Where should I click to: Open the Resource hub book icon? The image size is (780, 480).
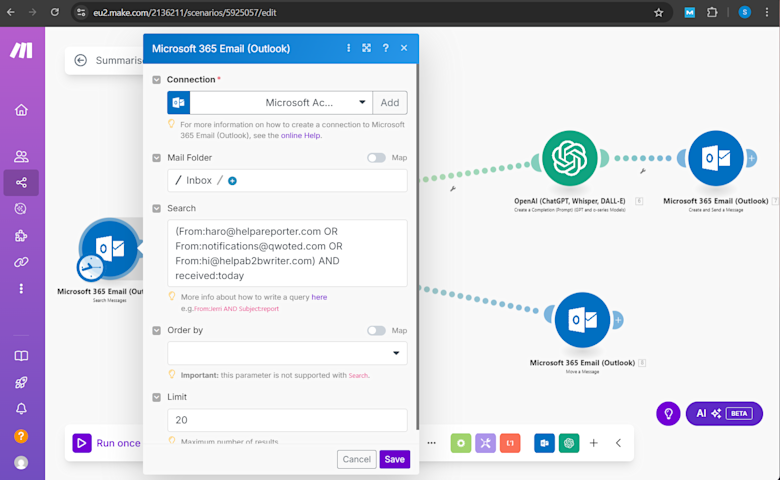coord(21,356)
